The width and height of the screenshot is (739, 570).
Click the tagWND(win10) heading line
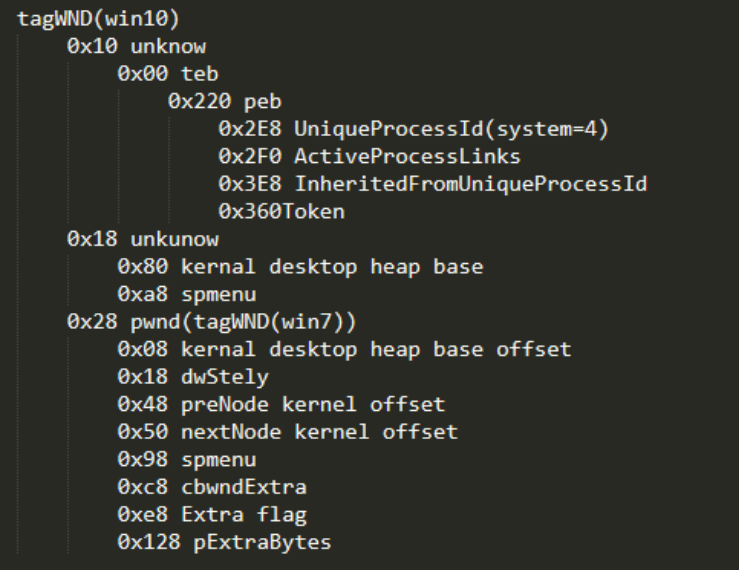click(98, 19)
